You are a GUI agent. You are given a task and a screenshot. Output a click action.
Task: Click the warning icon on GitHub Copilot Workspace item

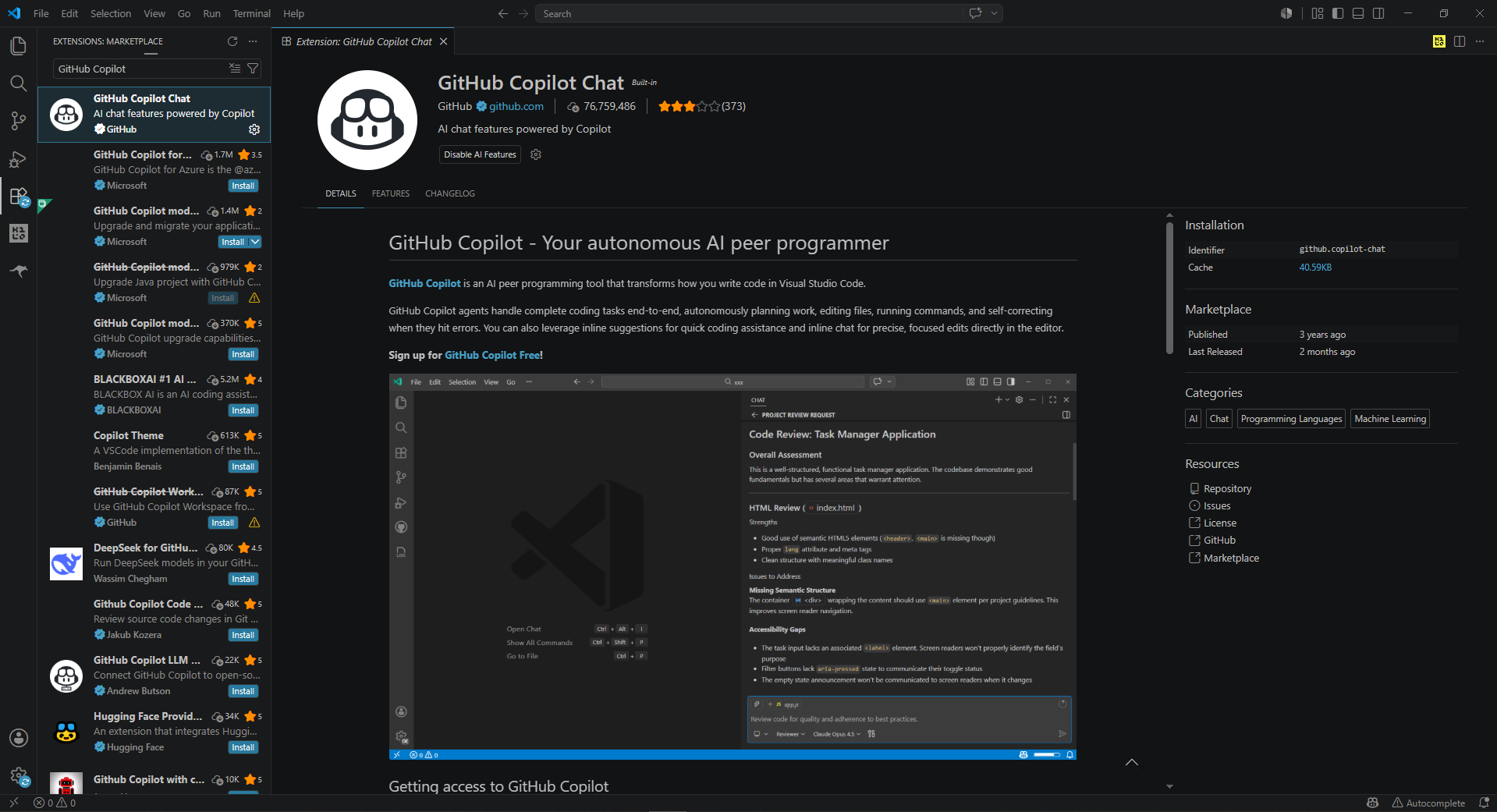(x=254, y=523)
